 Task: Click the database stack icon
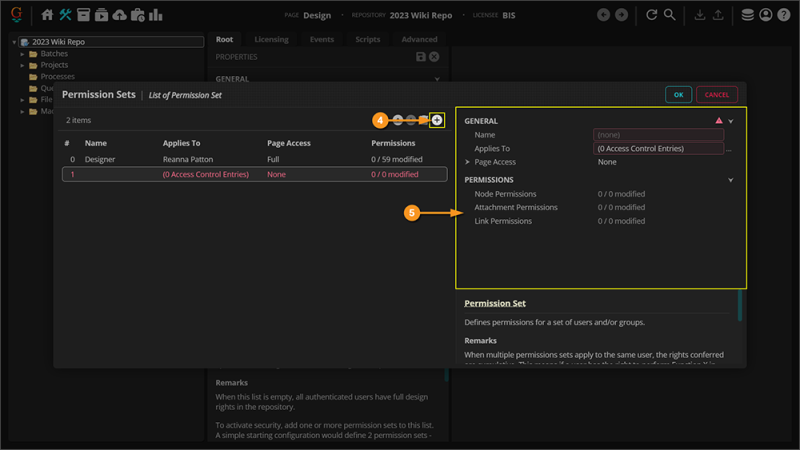tap(747, 15)
